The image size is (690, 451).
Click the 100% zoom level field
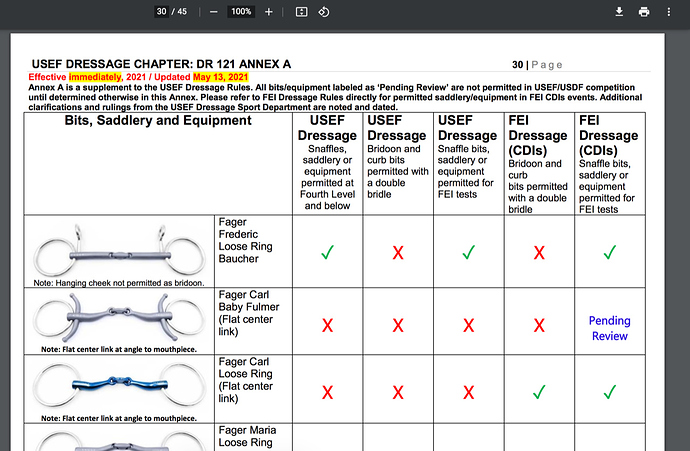tap(241, 11)
